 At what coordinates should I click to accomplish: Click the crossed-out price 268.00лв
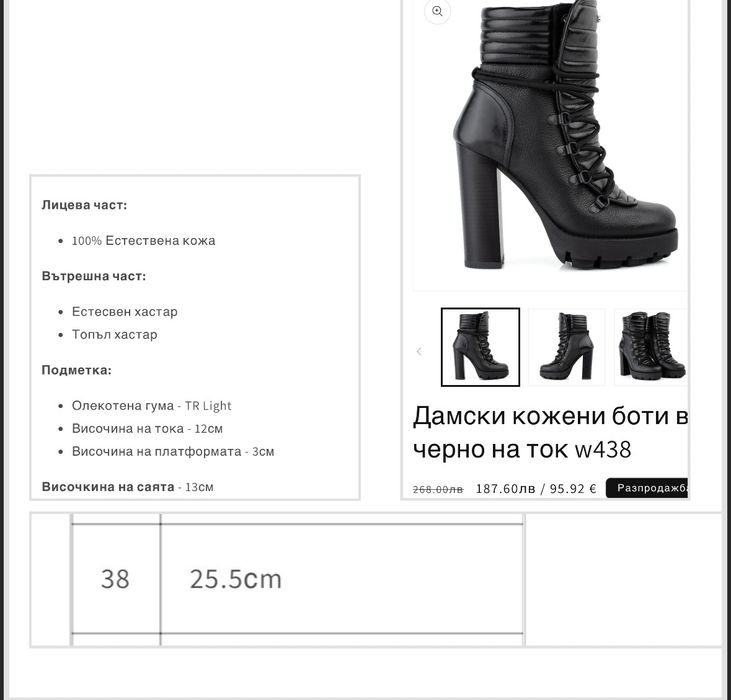[x=438, y=489]
